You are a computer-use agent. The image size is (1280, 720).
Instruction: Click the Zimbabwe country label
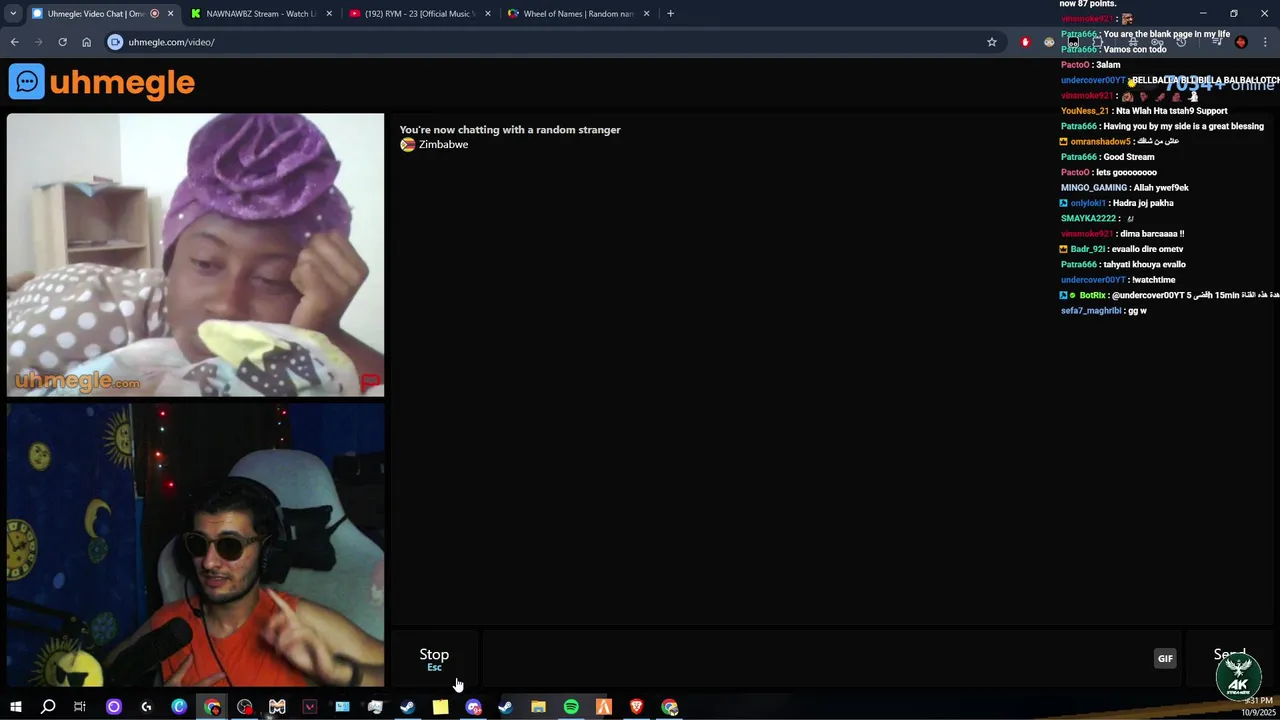coord(434,144)
